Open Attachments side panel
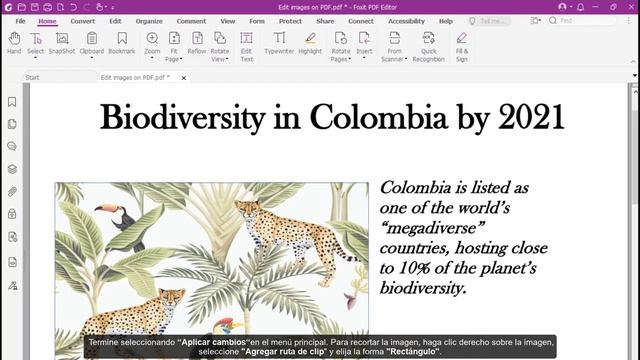640x360 pixels. pos(12,191)
